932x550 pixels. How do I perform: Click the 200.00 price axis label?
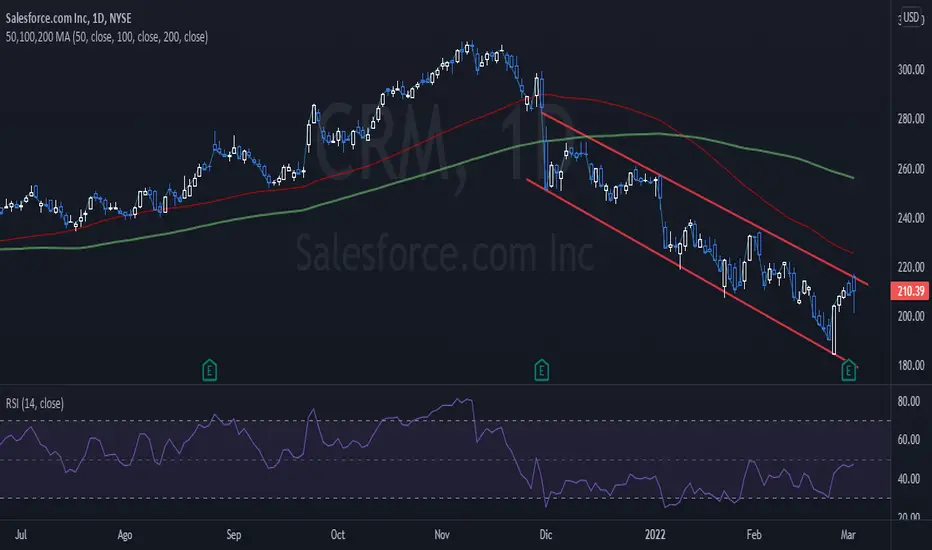[911, 316]
